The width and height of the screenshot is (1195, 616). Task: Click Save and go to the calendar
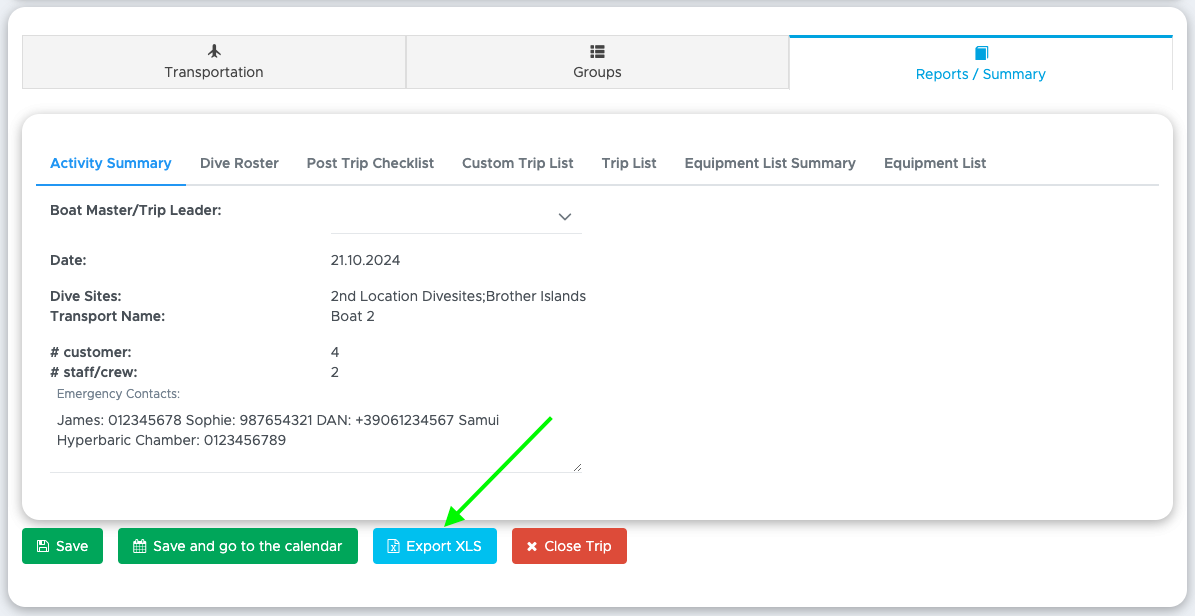(238, 546)
